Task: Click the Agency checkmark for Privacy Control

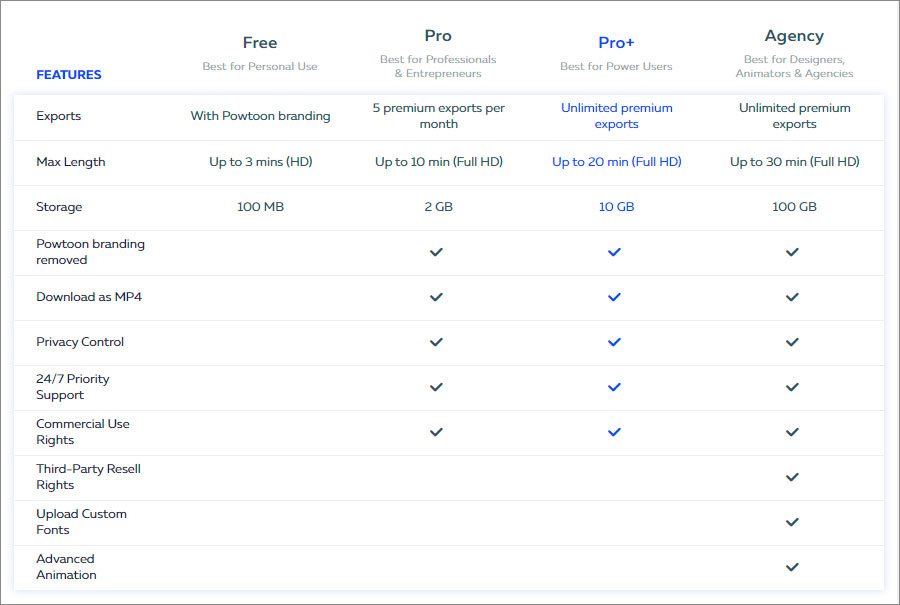Action: pos(792,342)
